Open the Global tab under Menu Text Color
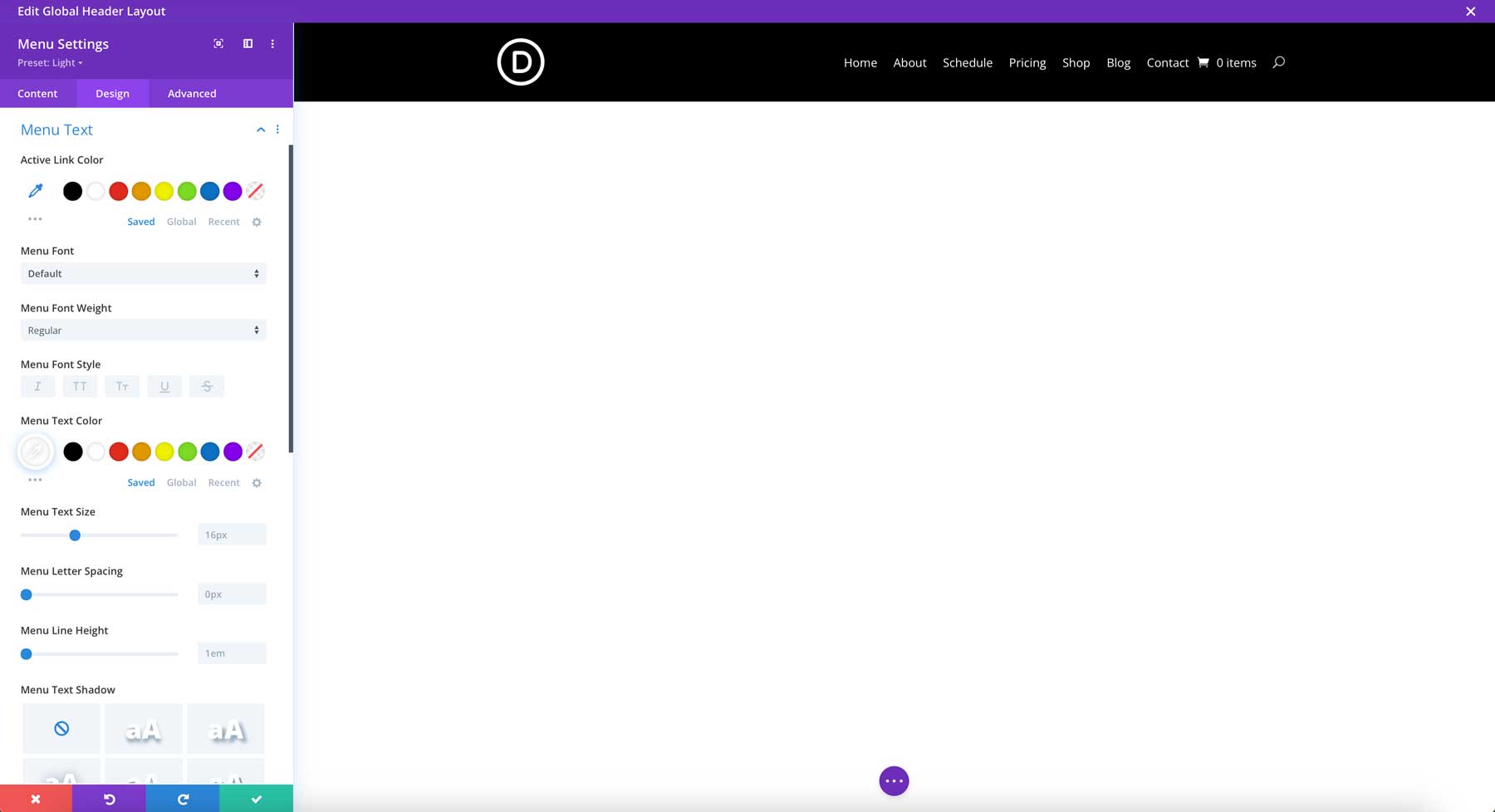 pos(181,482)
